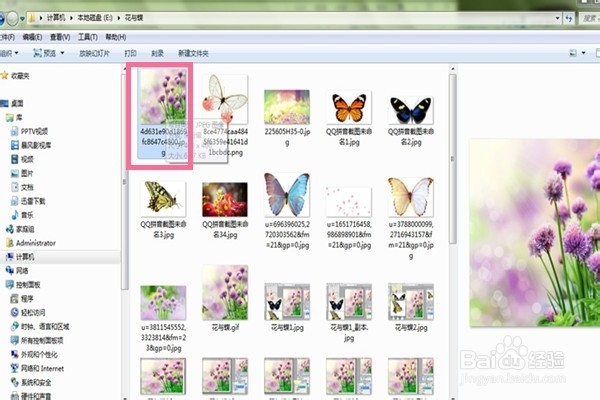Select the 花与蝶1_副本.jpg file
This screenshot has width=600, height=400.
[x=349, y=313]
